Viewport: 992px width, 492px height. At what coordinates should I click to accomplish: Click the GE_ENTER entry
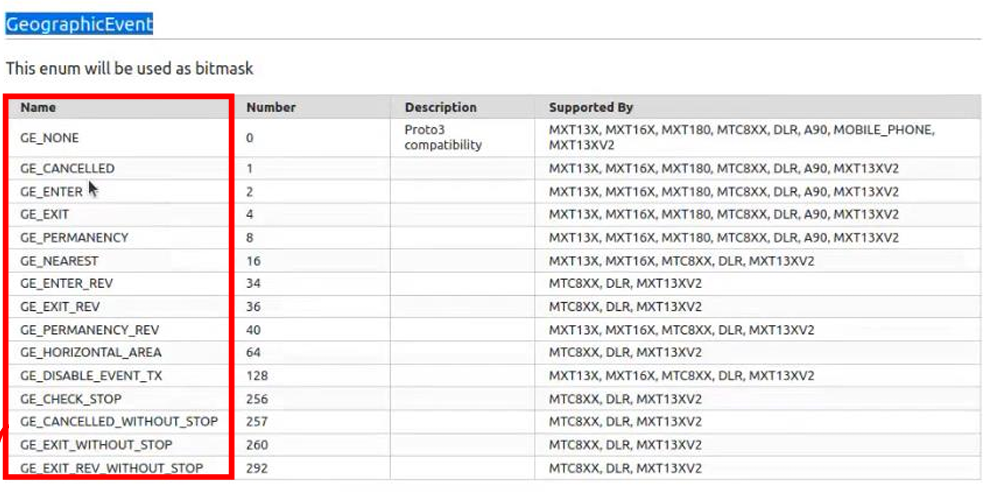click(x=51, y=192)
